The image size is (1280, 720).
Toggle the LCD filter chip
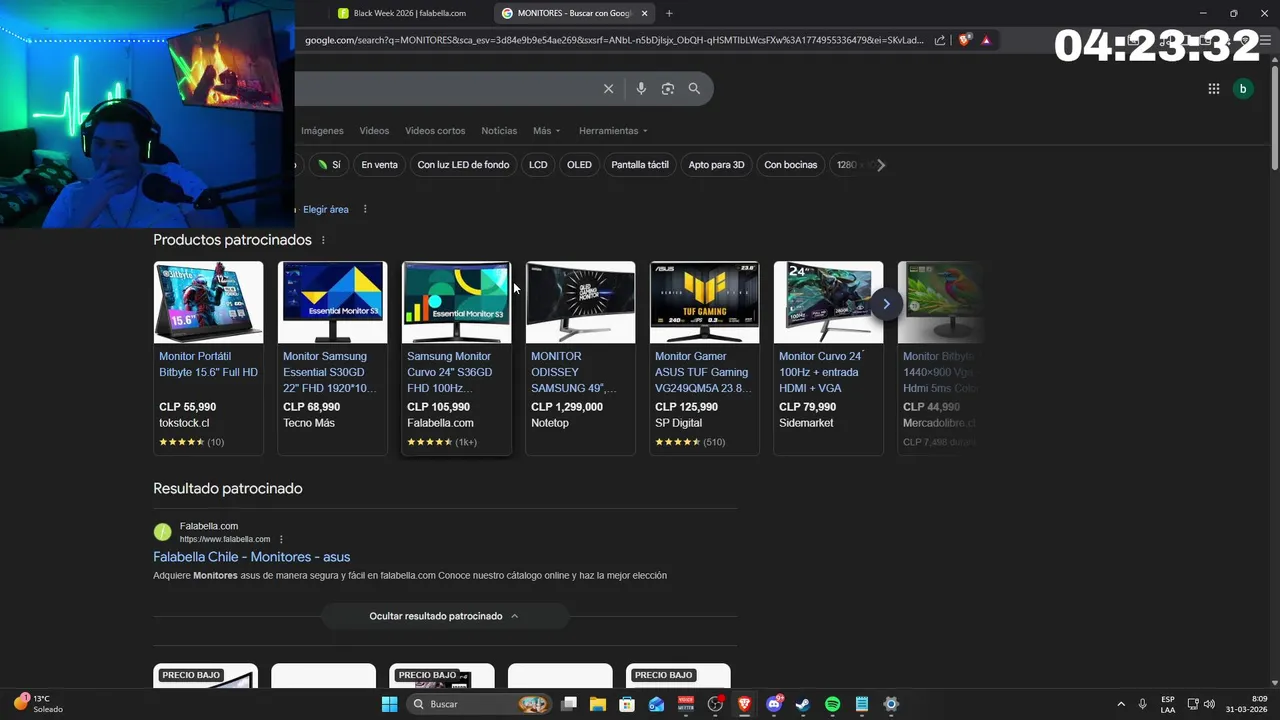[x=538, y=165]
